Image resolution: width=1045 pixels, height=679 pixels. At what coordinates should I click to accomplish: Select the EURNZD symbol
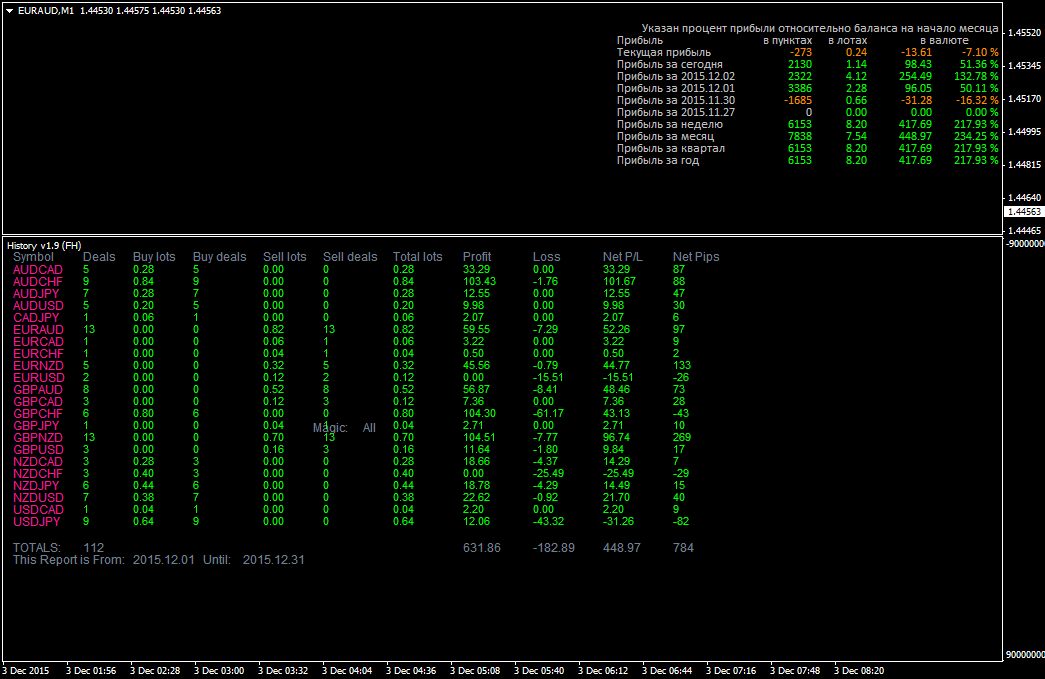(39, 366)
